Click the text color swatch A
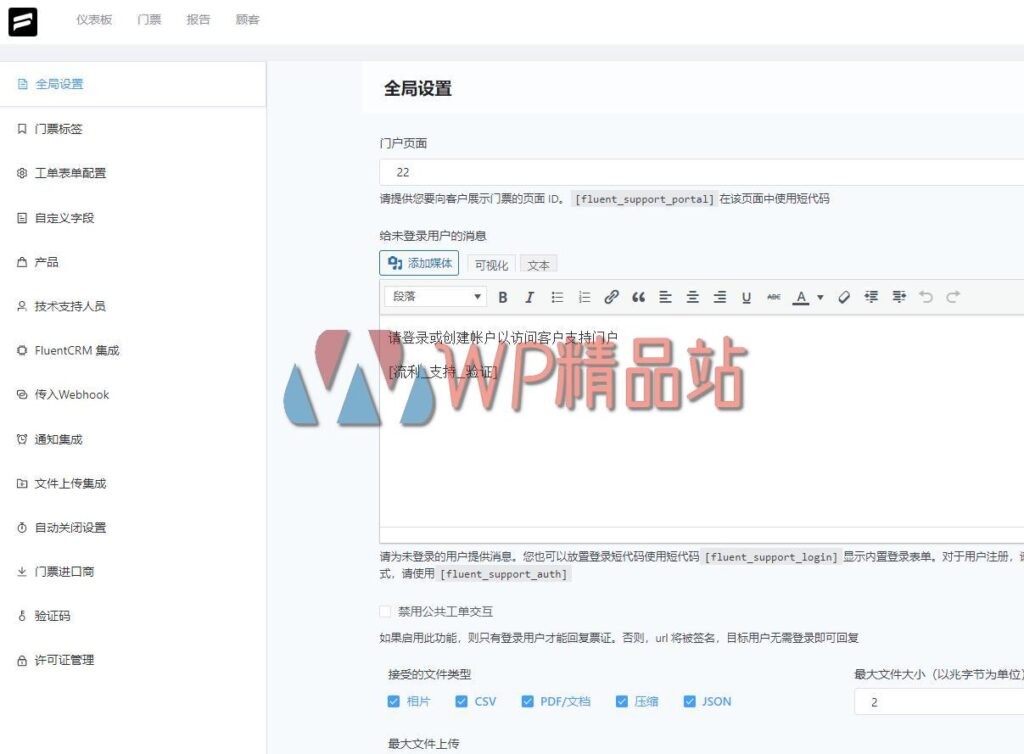The image size is (1024, 754). pyautogui.click(x=800, y=297)
